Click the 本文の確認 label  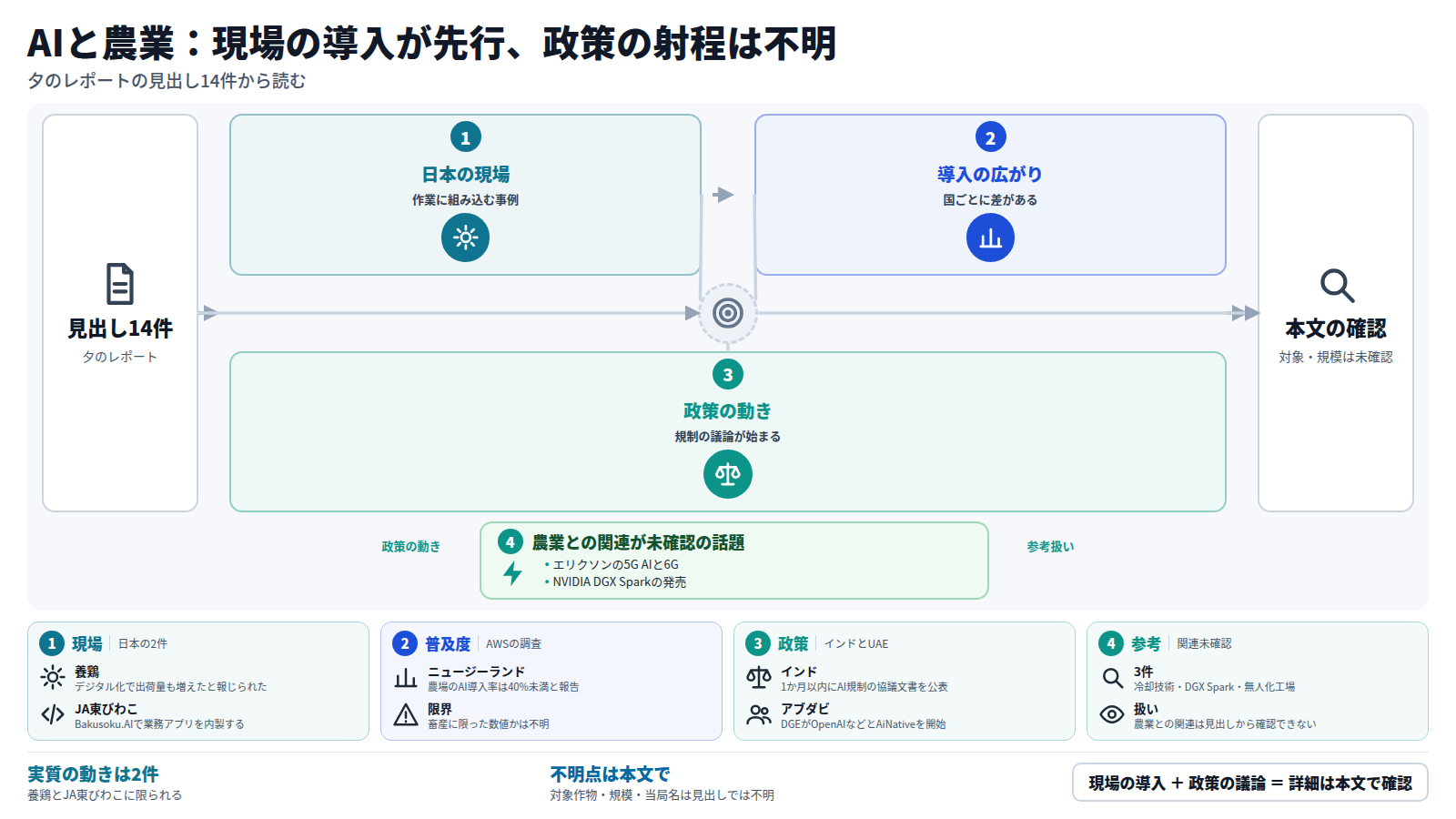1336,329
